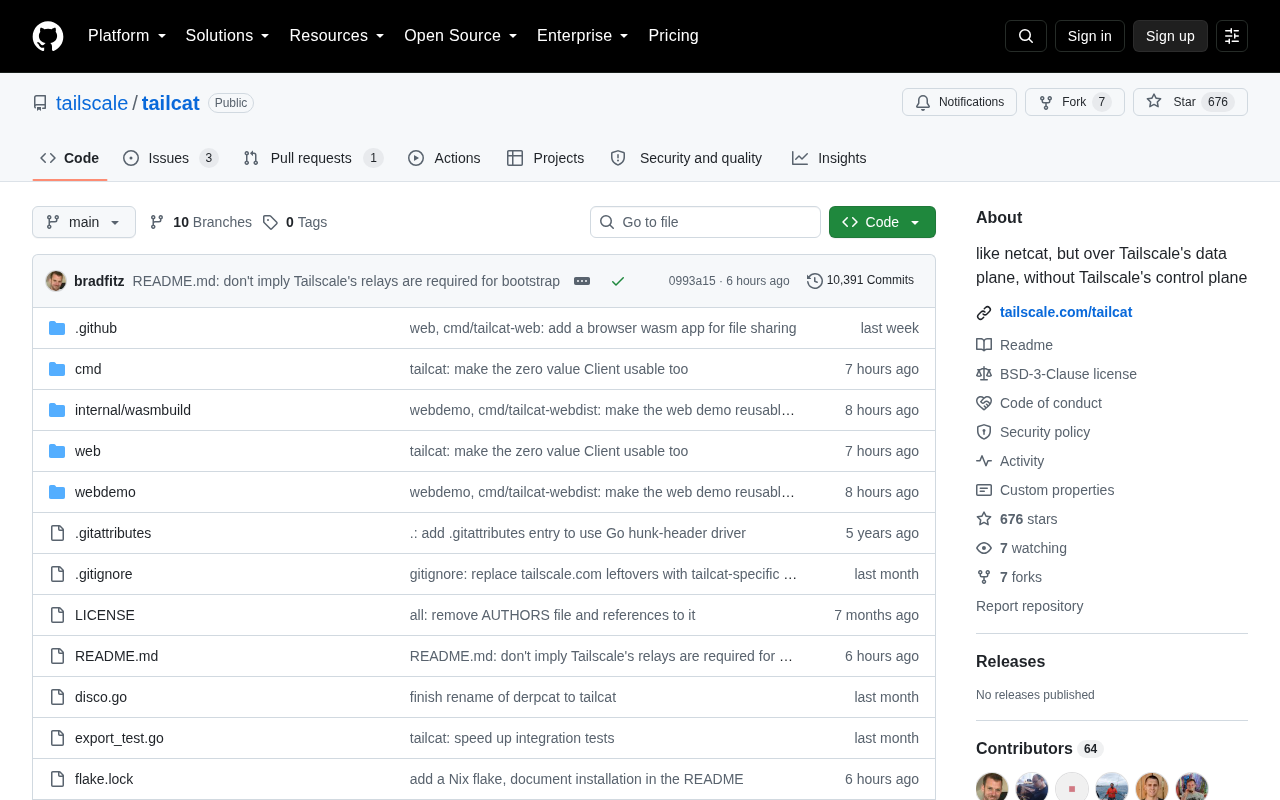Click the cmd folder icon
The image size is (1280, 800).
click(57, 369)
